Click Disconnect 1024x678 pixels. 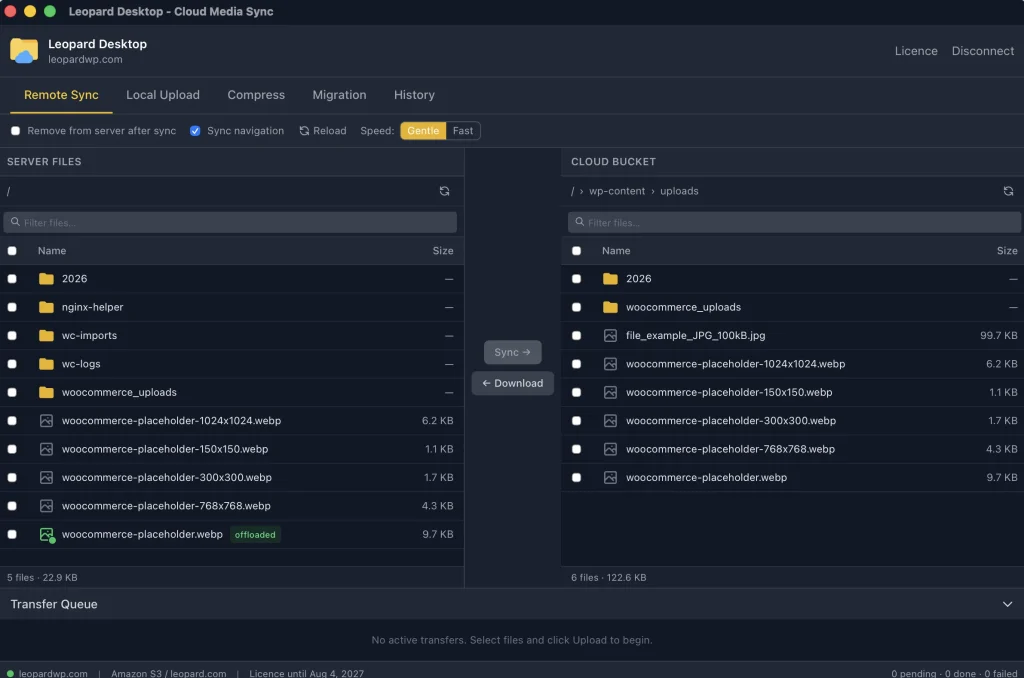tap(982, 51)
